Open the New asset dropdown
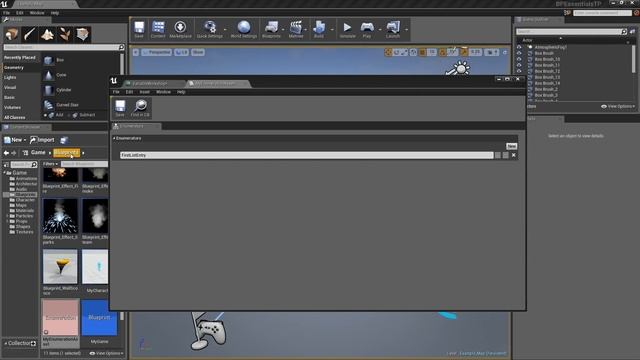 (x=15, y=140)
